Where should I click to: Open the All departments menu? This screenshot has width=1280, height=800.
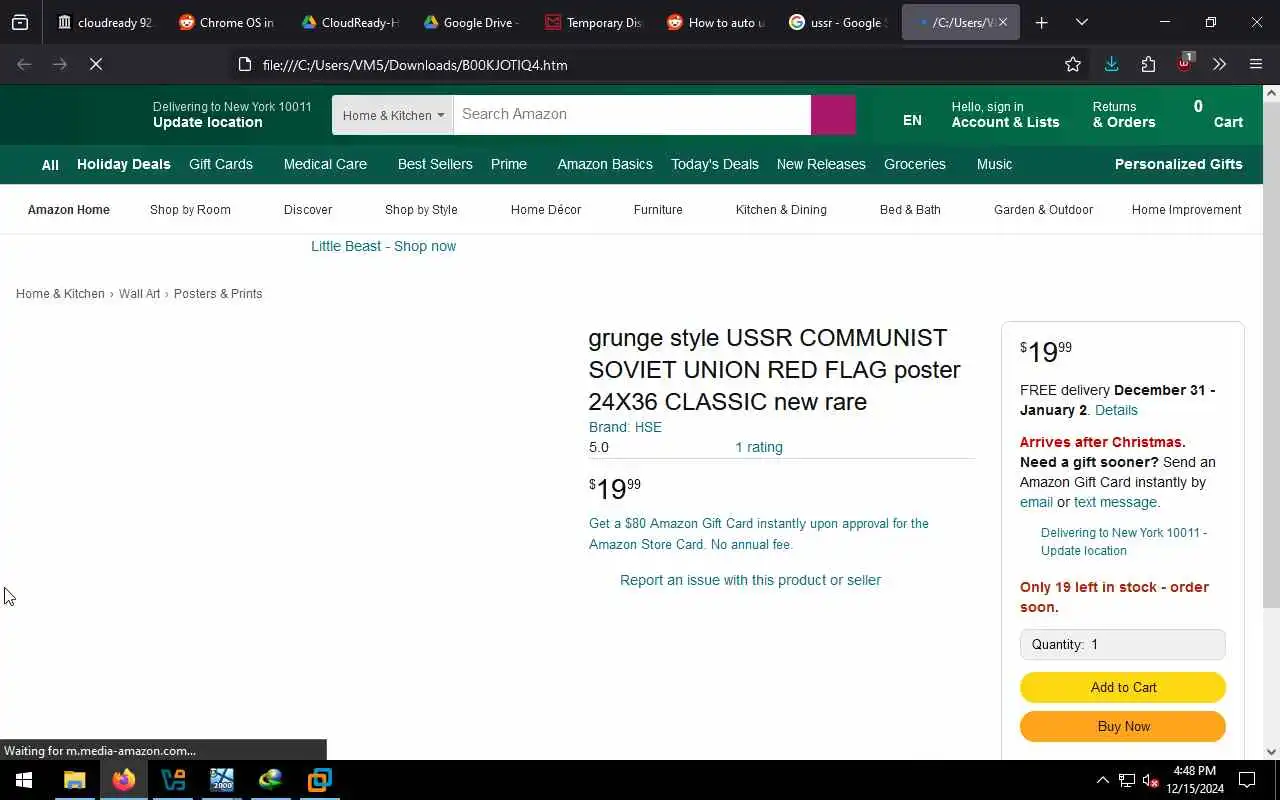tap(50, 165)
